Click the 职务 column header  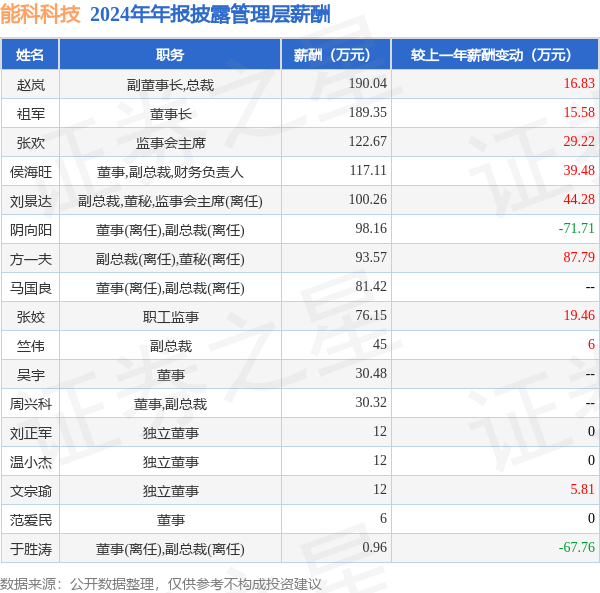tap(170, 55)
